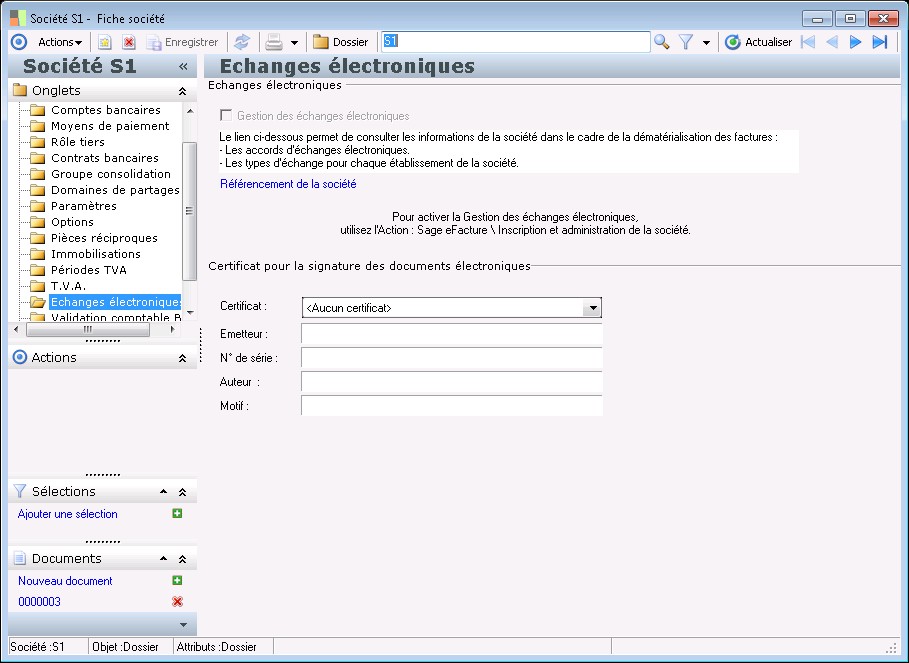Viewport: 909px width, 663px height.
Task: Click the Dossier button in toolbar
Action: (341, 42)
